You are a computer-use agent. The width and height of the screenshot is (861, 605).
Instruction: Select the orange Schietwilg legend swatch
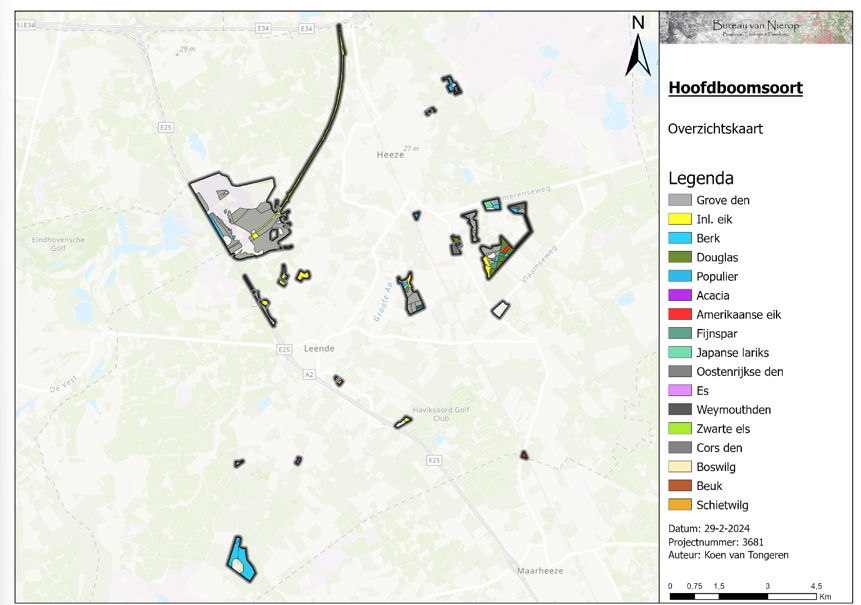click(x=679, y=505)
